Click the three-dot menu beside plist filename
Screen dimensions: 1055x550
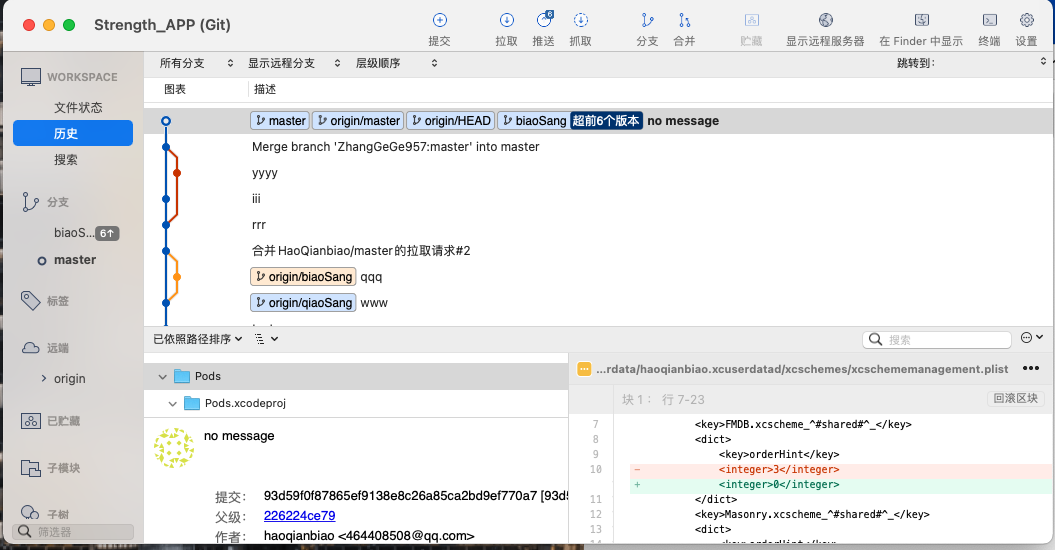click(x=1031, y=368)
